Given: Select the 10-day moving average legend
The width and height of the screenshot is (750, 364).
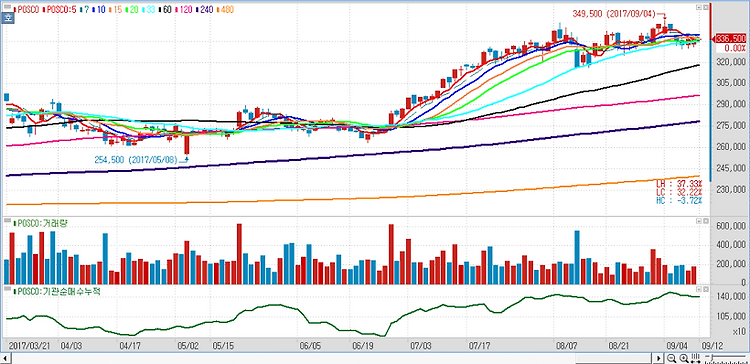Looking at the screenshot, I should tap(99, 10).
